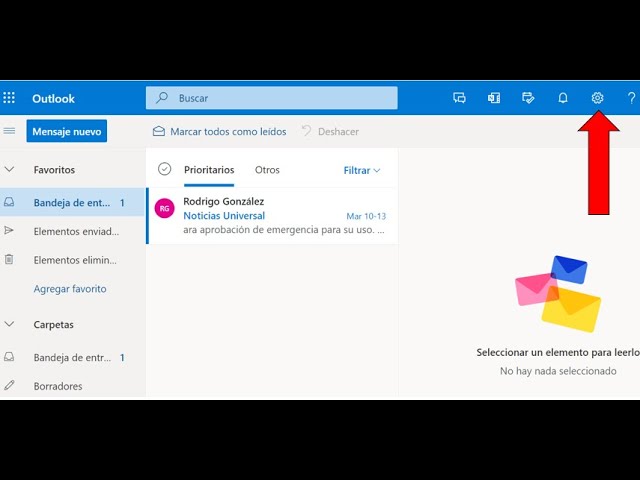Open notifications bell icon
Image resolution: width=640 pixels, height=480 pixels.
(x=563, y=98)
